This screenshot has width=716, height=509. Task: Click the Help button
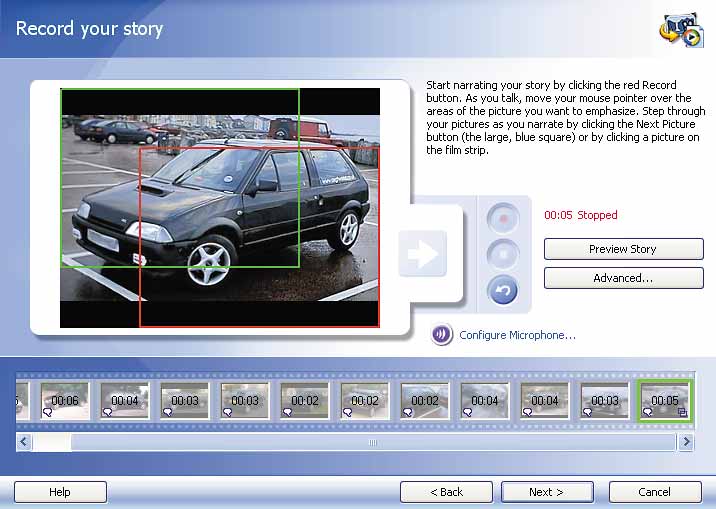60,492
